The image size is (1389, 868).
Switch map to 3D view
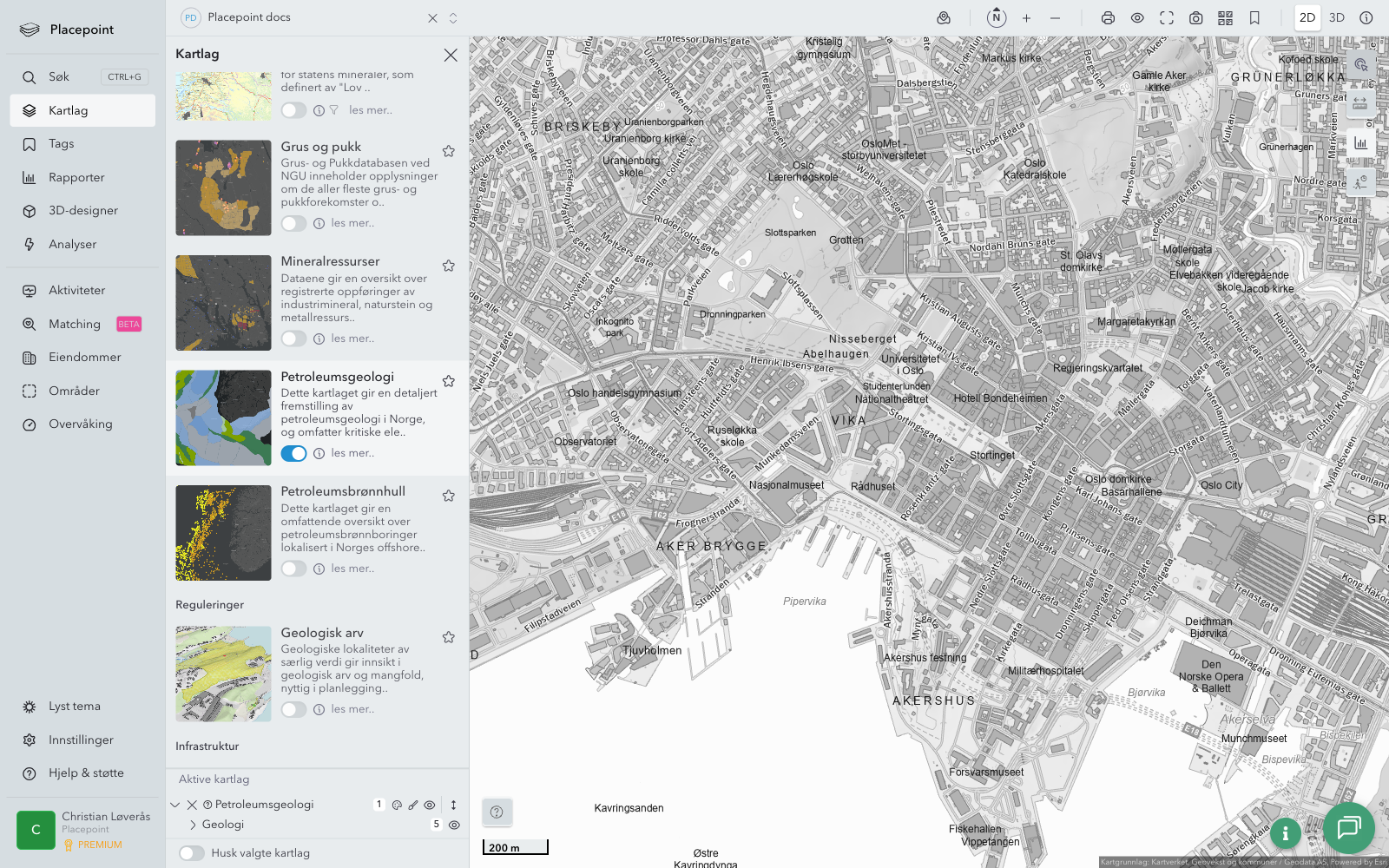[1336, 18]
